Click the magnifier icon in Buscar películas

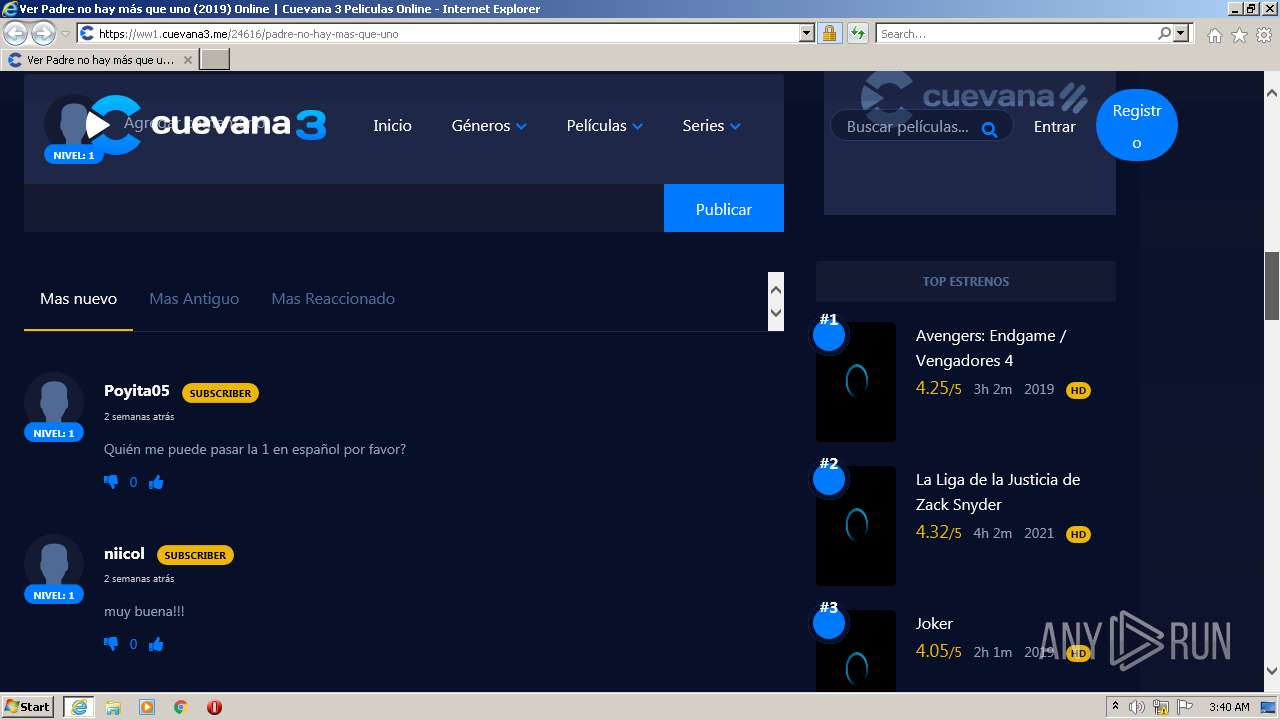[989, 128]
